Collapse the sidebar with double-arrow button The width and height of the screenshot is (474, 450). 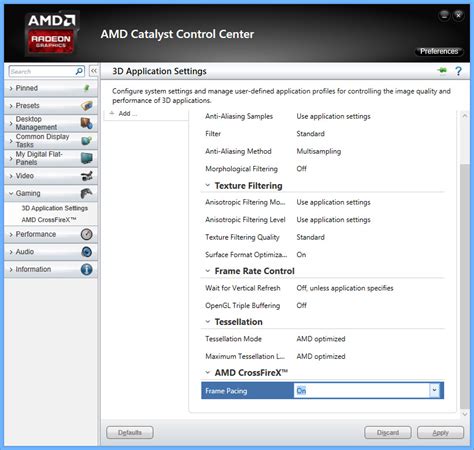tap(94, 71)
